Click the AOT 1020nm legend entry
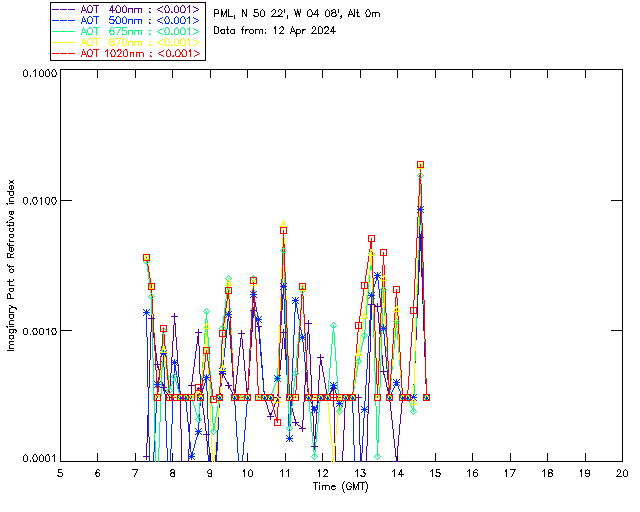Viewport: 640px width, 512px height. tap(127, 53)
